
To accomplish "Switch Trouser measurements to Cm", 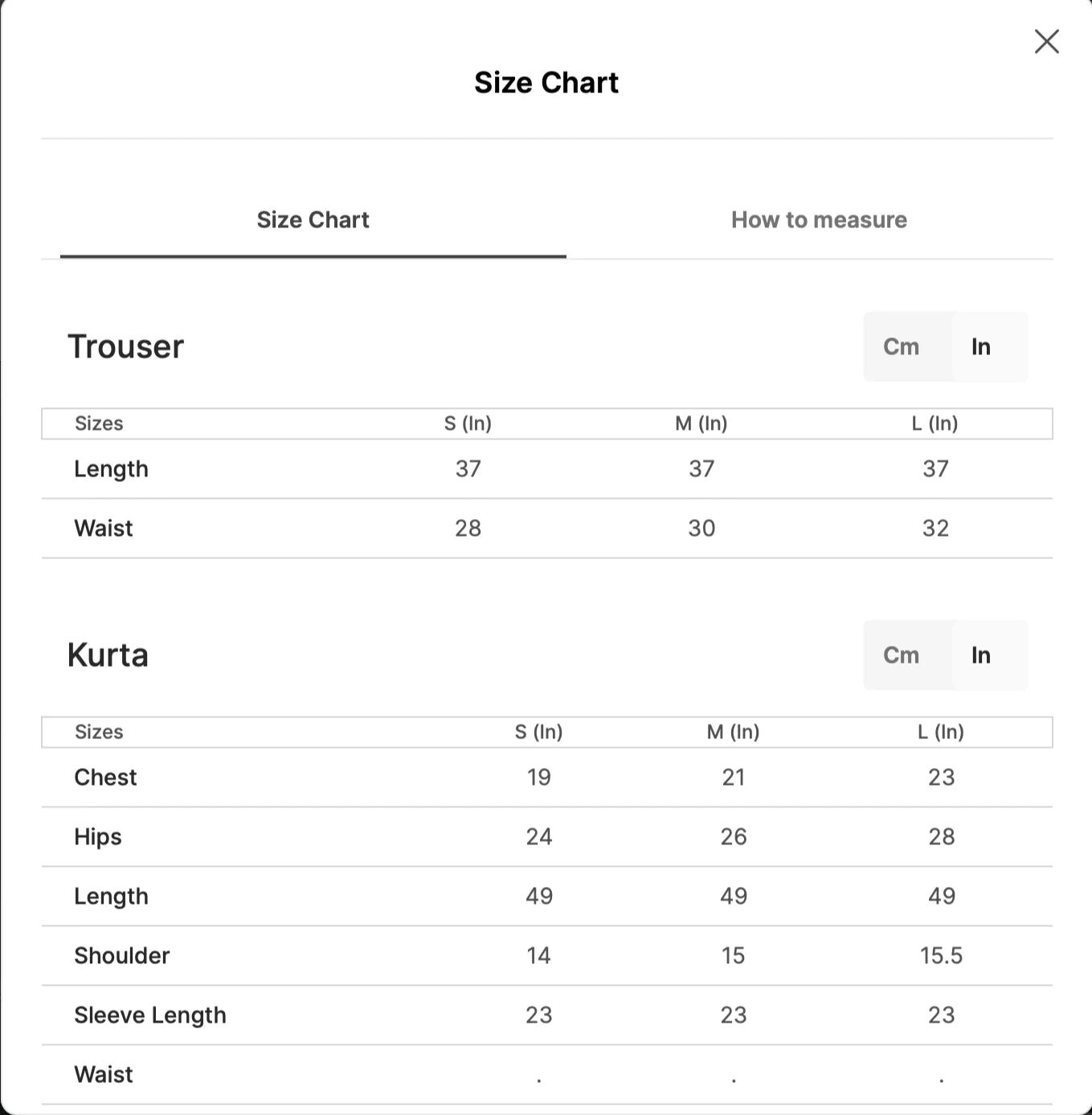I will coord(902,346).
